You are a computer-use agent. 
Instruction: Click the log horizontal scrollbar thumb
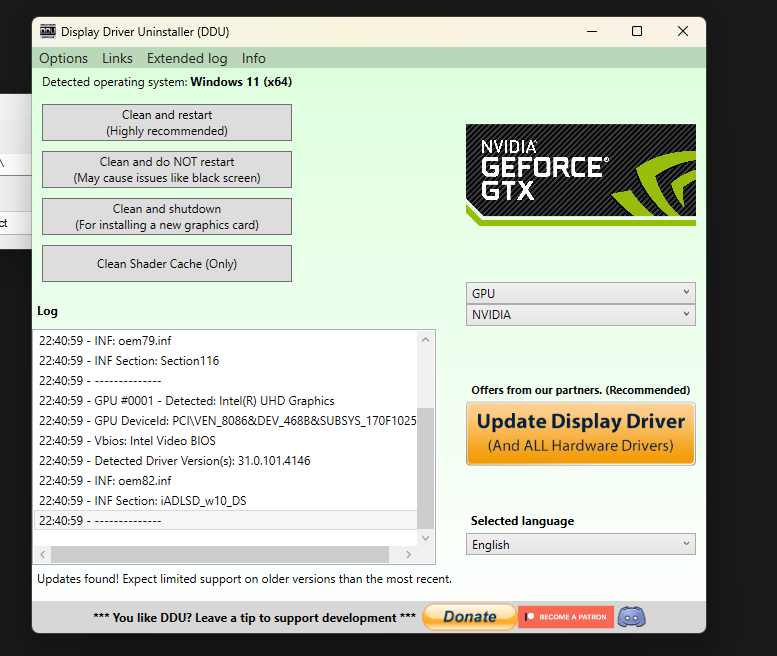pos(220,554)
